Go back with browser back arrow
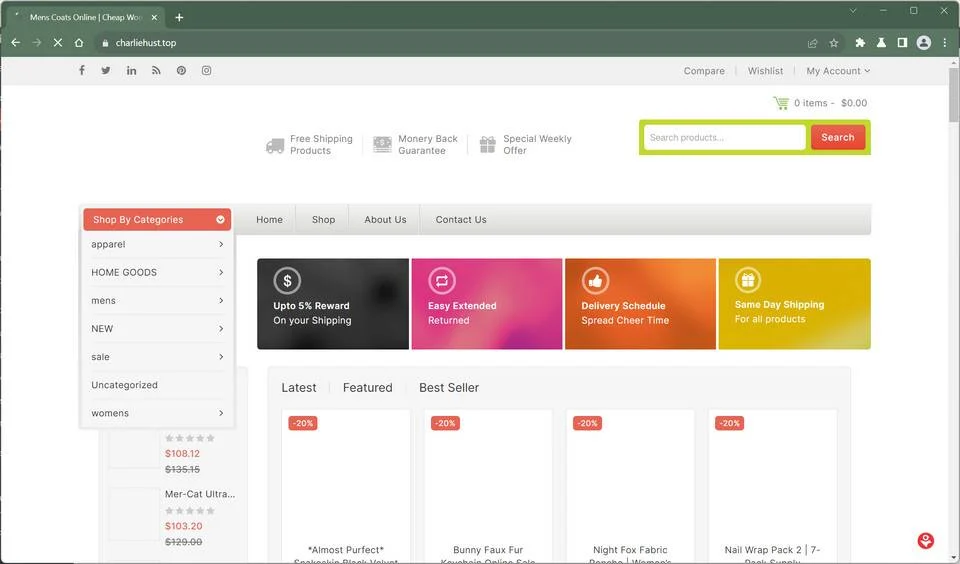This screenshot has width=960, height=564. pyautogui.click(x=16, y=43)
